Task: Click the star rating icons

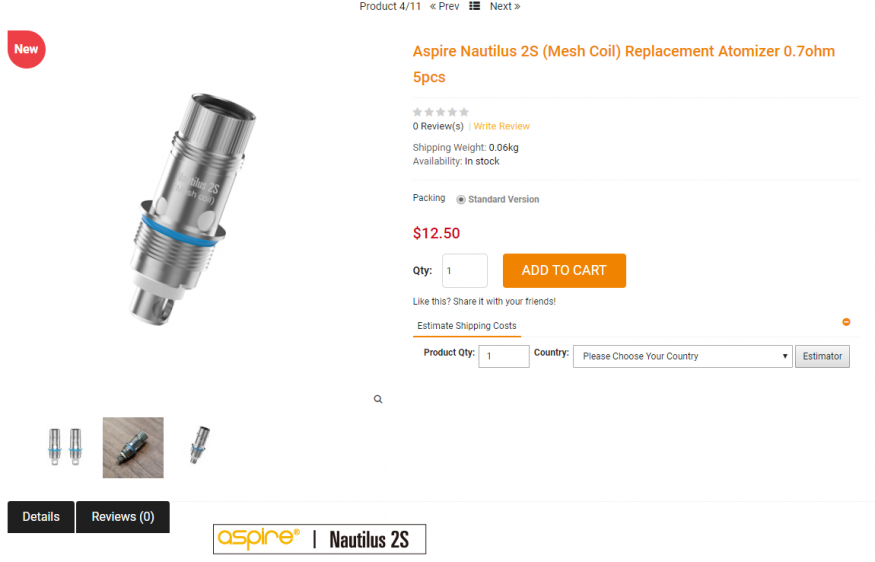Action: point(440,112)
